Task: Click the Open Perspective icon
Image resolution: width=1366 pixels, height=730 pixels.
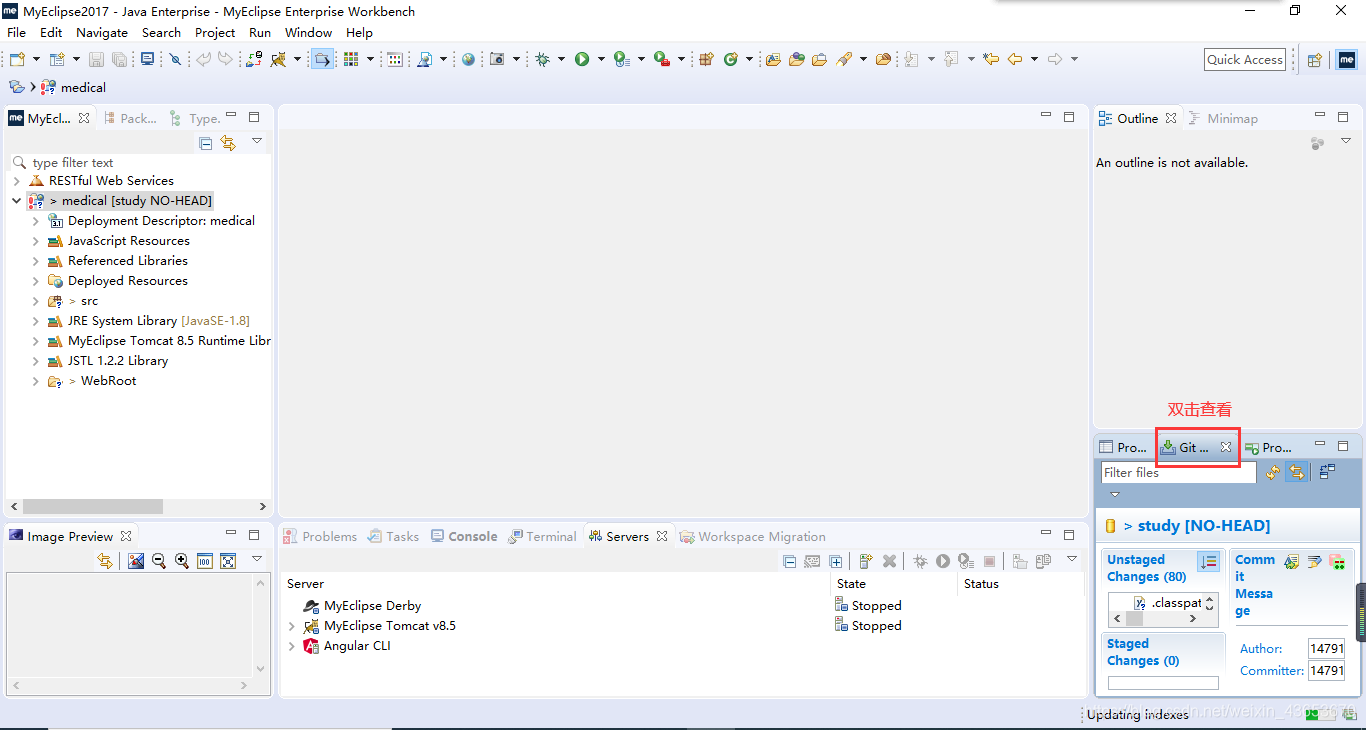Action: [x=1315, y=60]
